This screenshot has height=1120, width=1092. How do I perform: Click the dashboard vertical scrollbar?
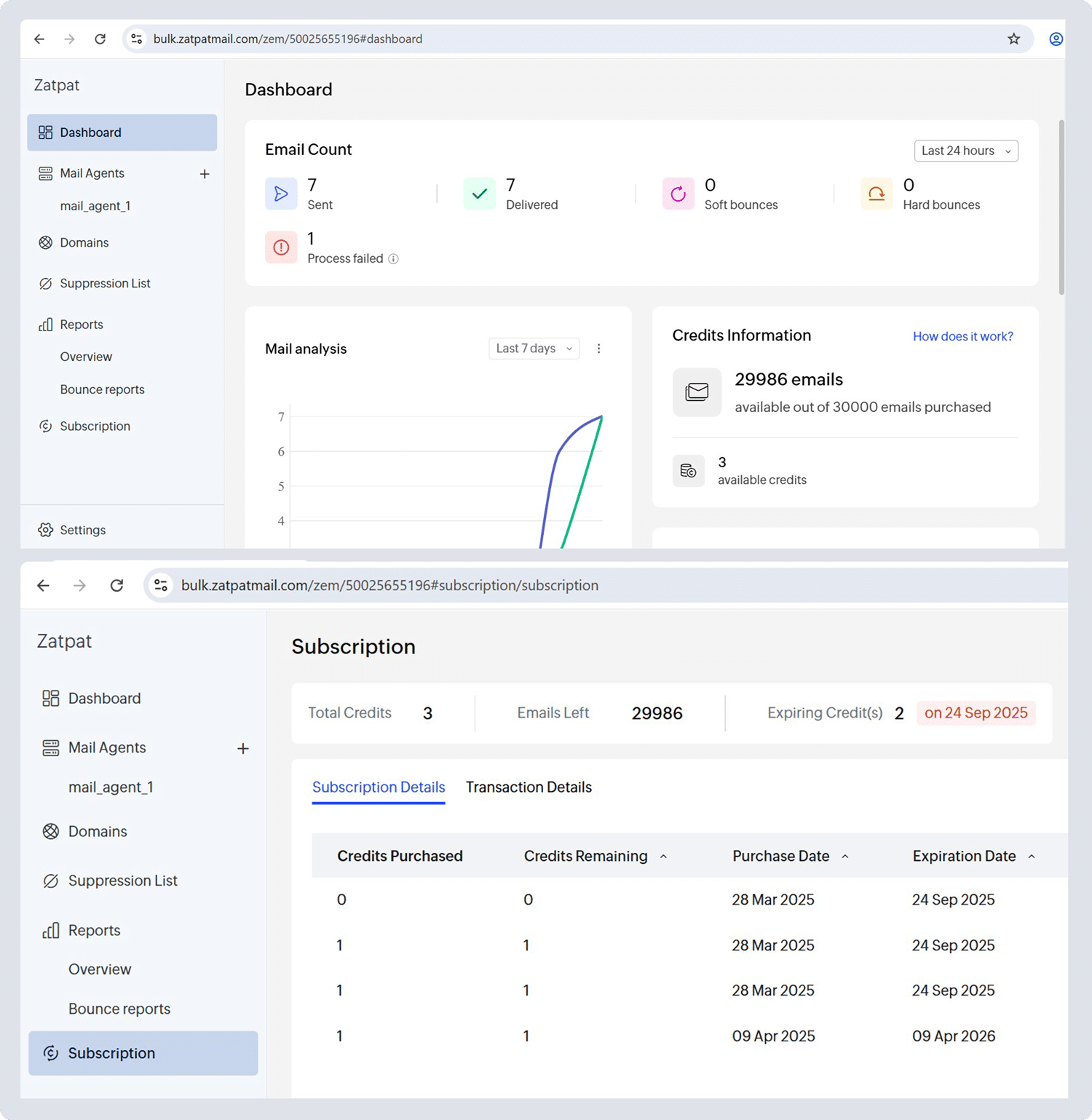pyautogui.click(x=1061, y=207)
